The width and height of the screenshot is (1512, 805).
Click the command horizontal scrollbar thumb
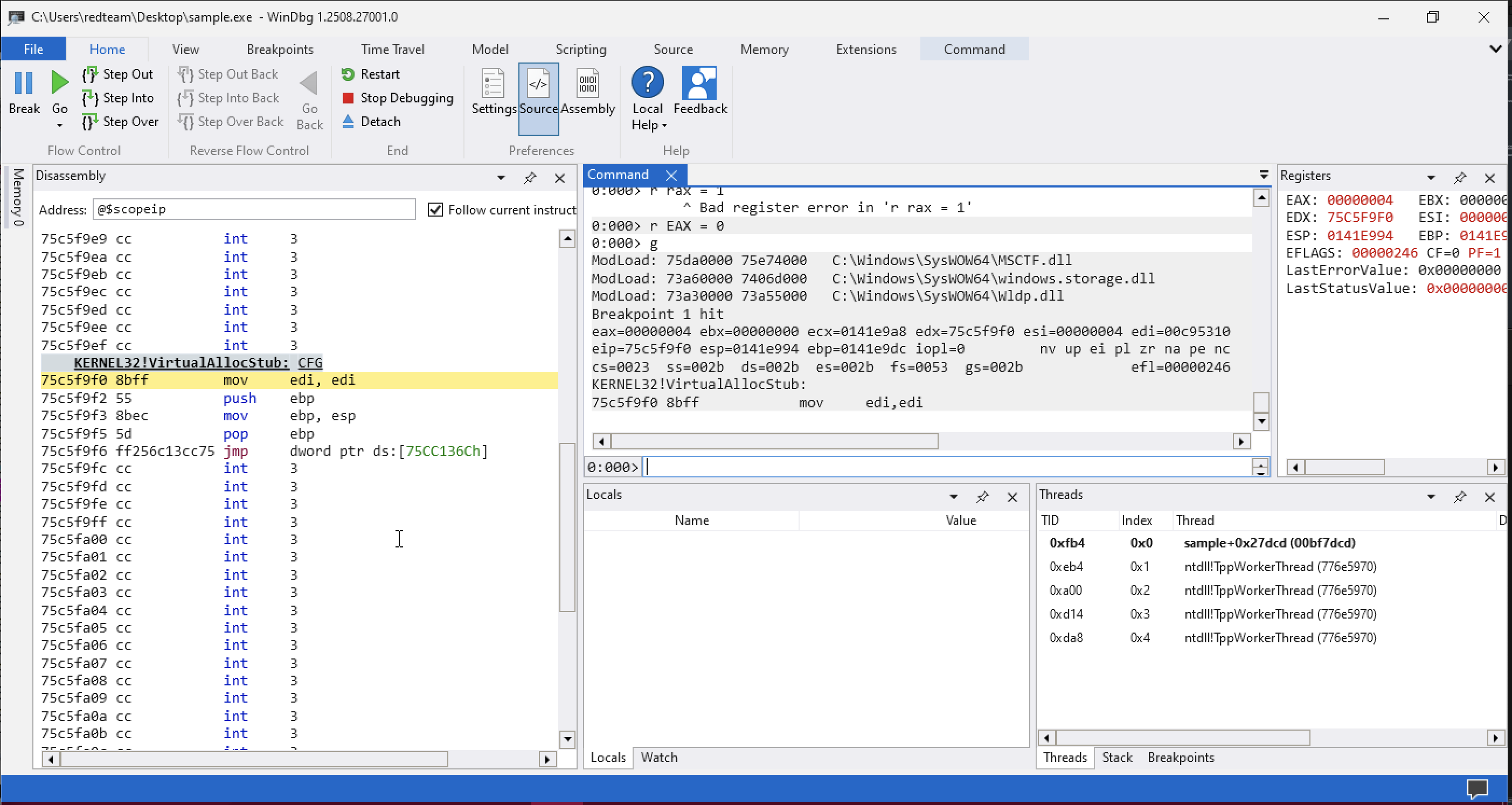(x=774, y=441)
